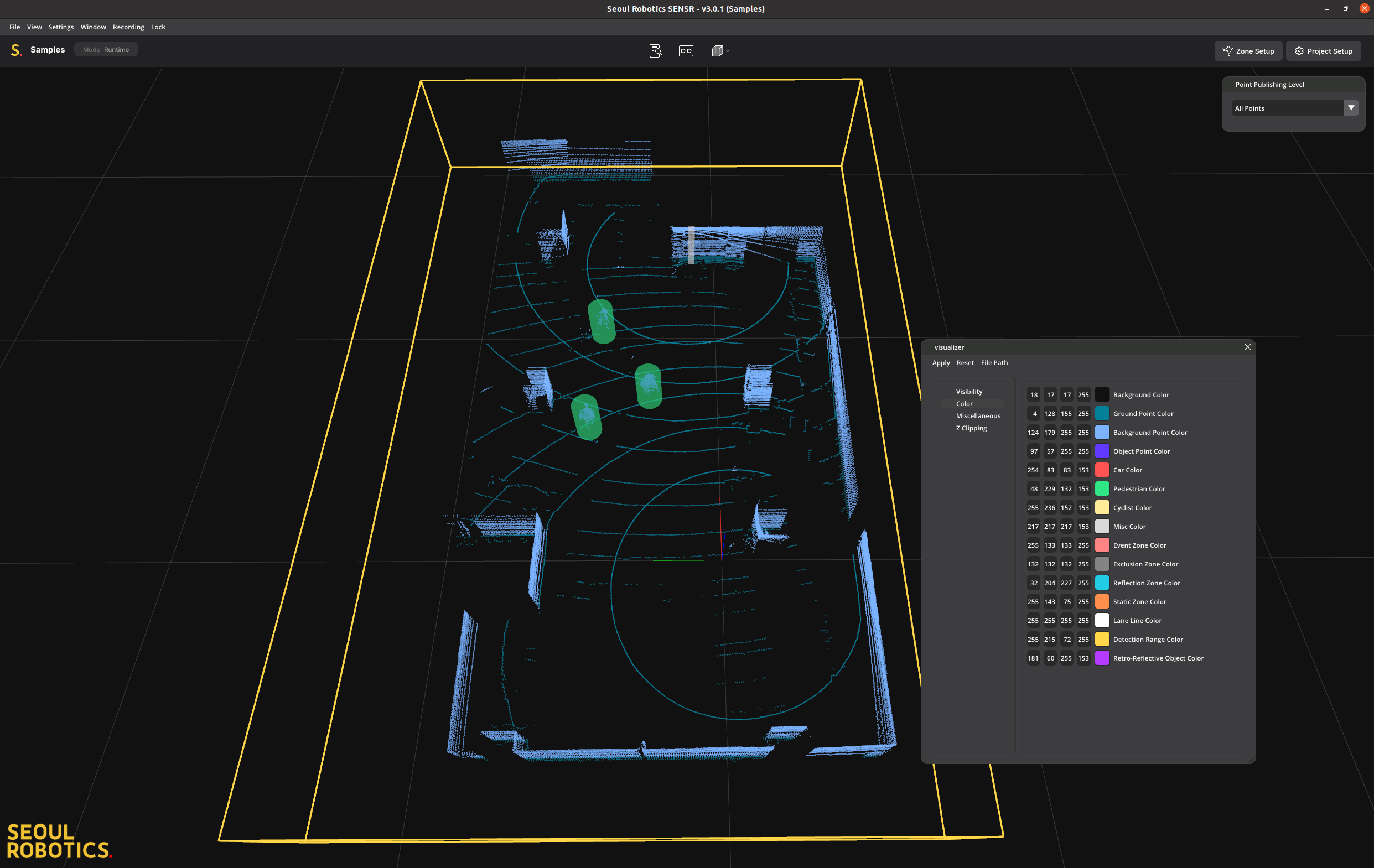Click Apply in visualizer panel
The image size is (1374, 868).
(941, 363)
